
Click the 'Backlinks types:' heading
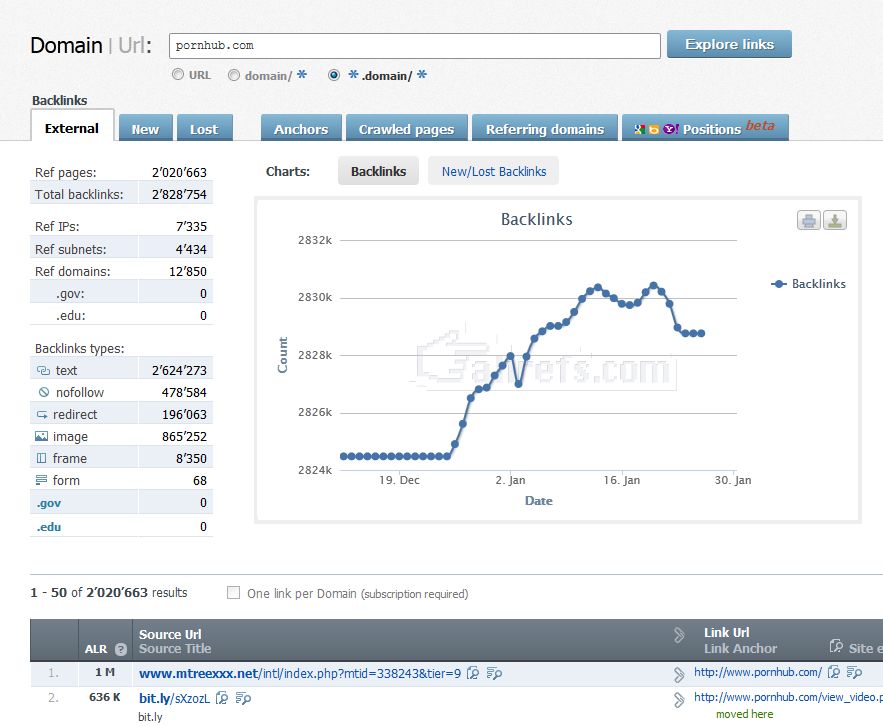point(79,349)
